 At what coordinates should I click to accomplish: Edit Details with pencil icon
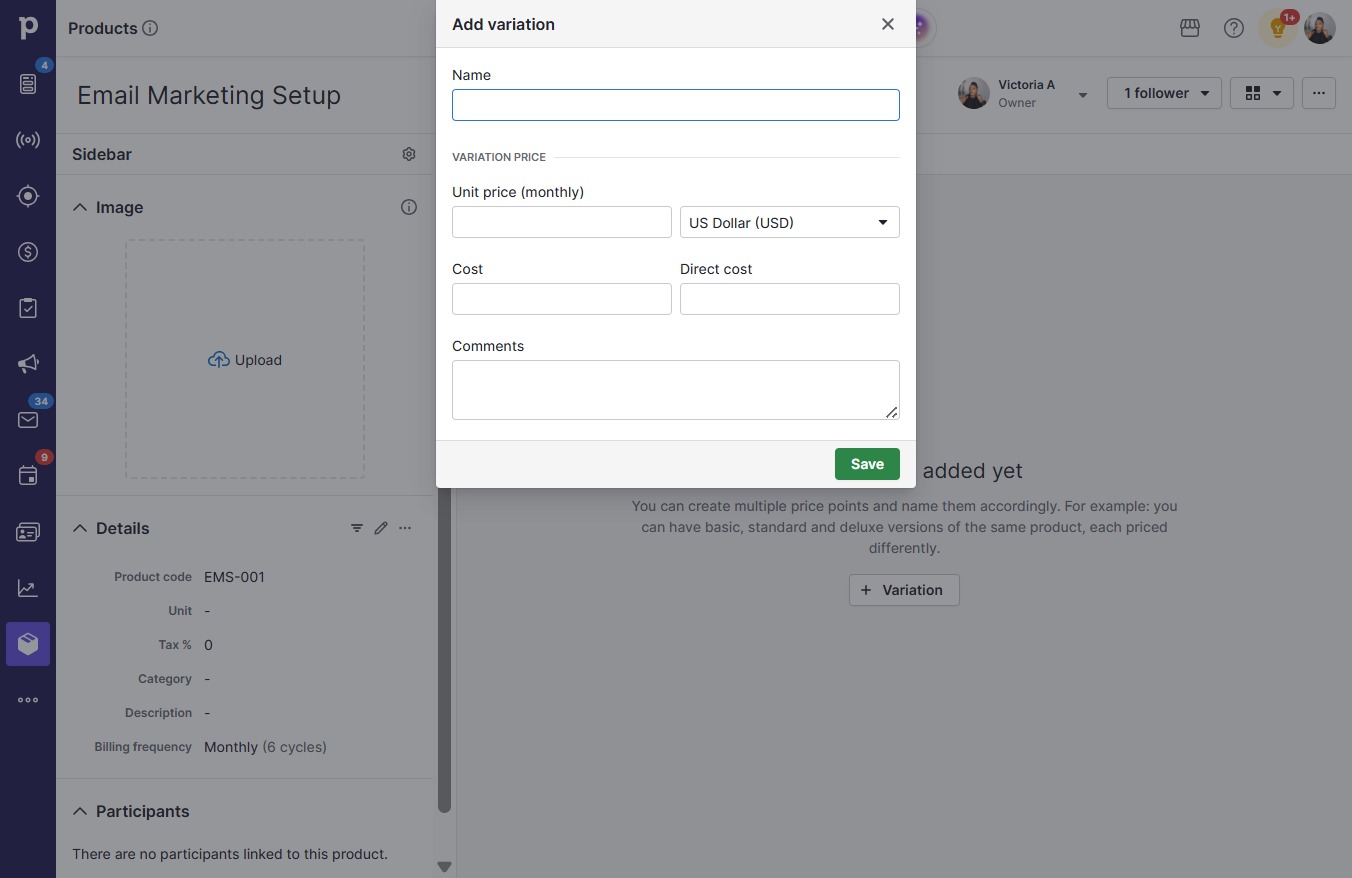381,528
